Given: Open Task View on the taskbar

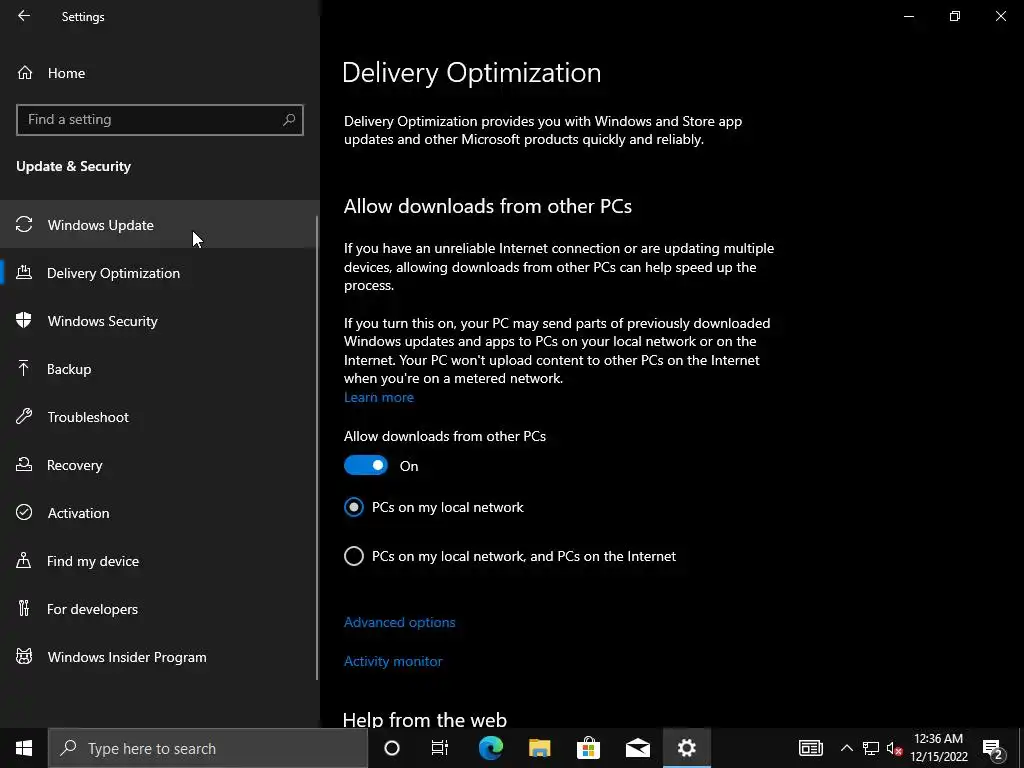Looking at the screenshot, I should [x=440, y=748].
